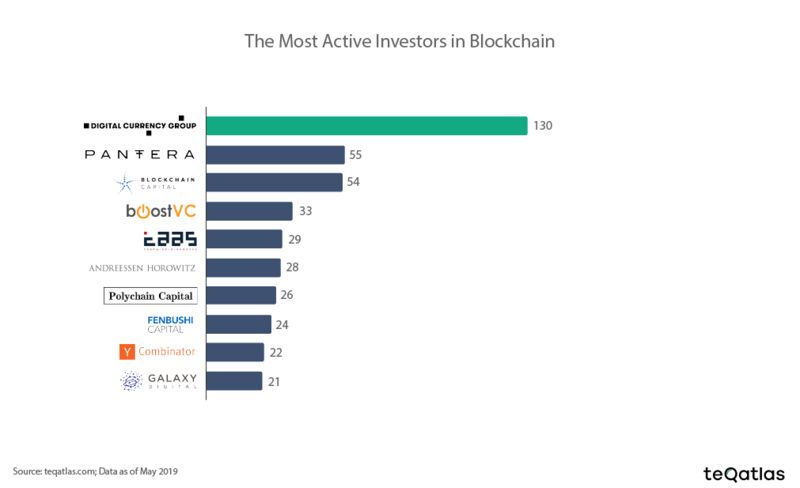Click the chart title text

point(400,42)
